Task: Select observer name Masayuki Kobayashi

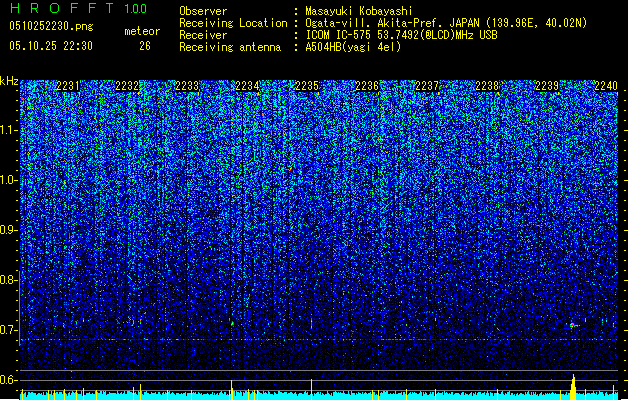Action: click(359, 11)
